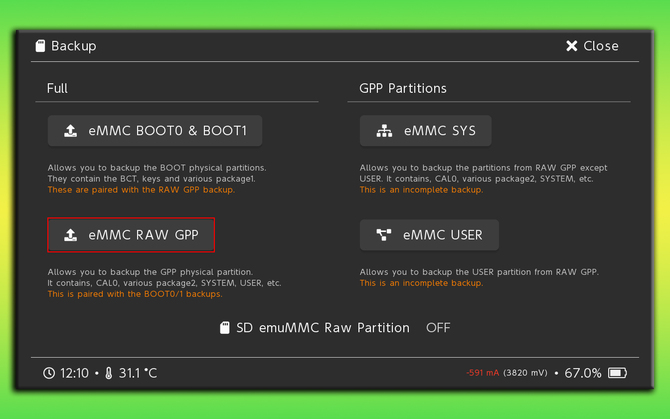Click the X icon next to Close
The image size is (670, 419).
(571, 46)
